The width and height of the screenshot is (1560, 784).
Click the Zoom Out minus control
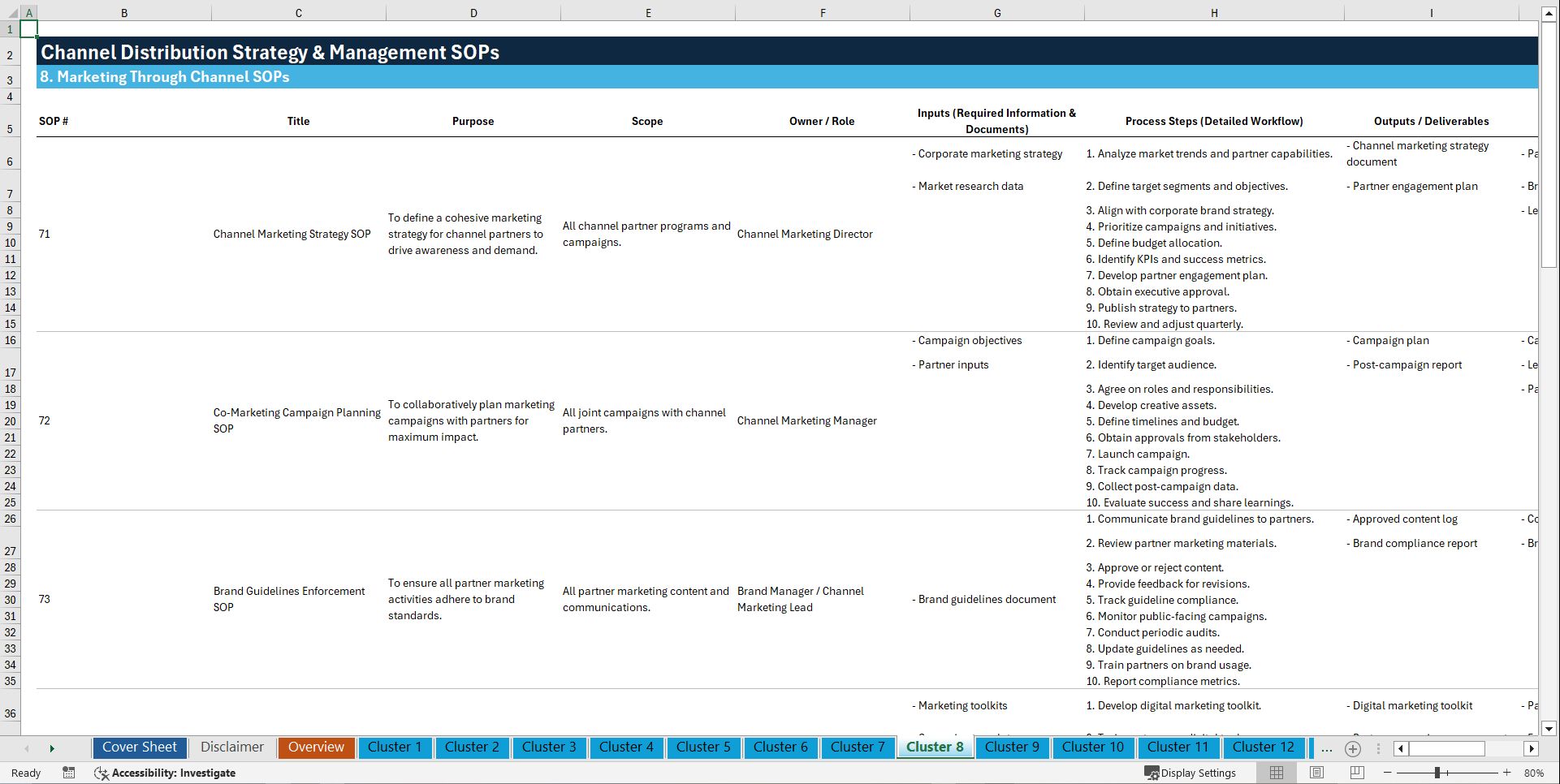[x=1388, y=773]
